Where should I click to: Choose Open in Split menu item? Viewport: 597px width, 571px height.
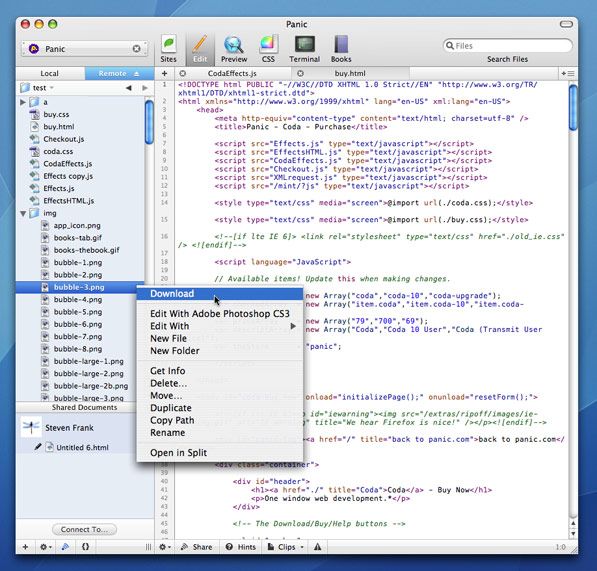(x=220, y=453)
